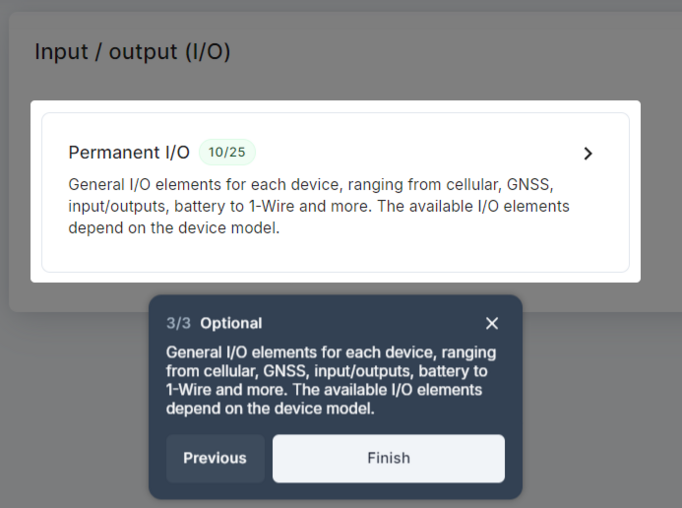The width and height of the screenshot is (682, 508).
Task: Click the "Optional" label in tour popup
Action: (231, 323)
